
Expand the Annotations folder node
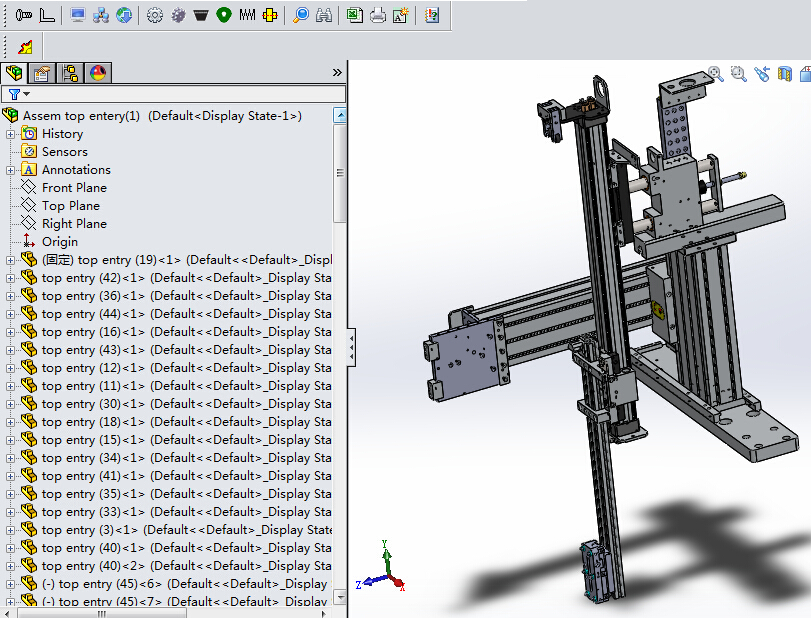11,170
